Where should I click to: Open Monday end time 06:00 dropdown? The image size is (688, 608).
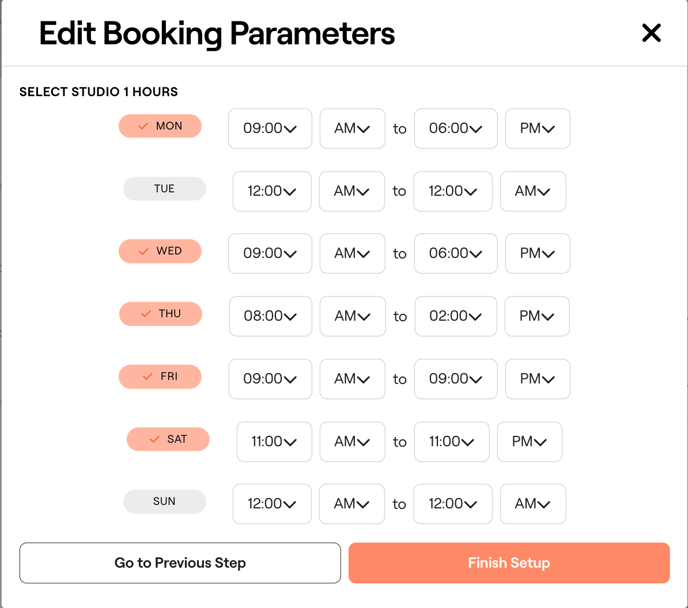456,129
